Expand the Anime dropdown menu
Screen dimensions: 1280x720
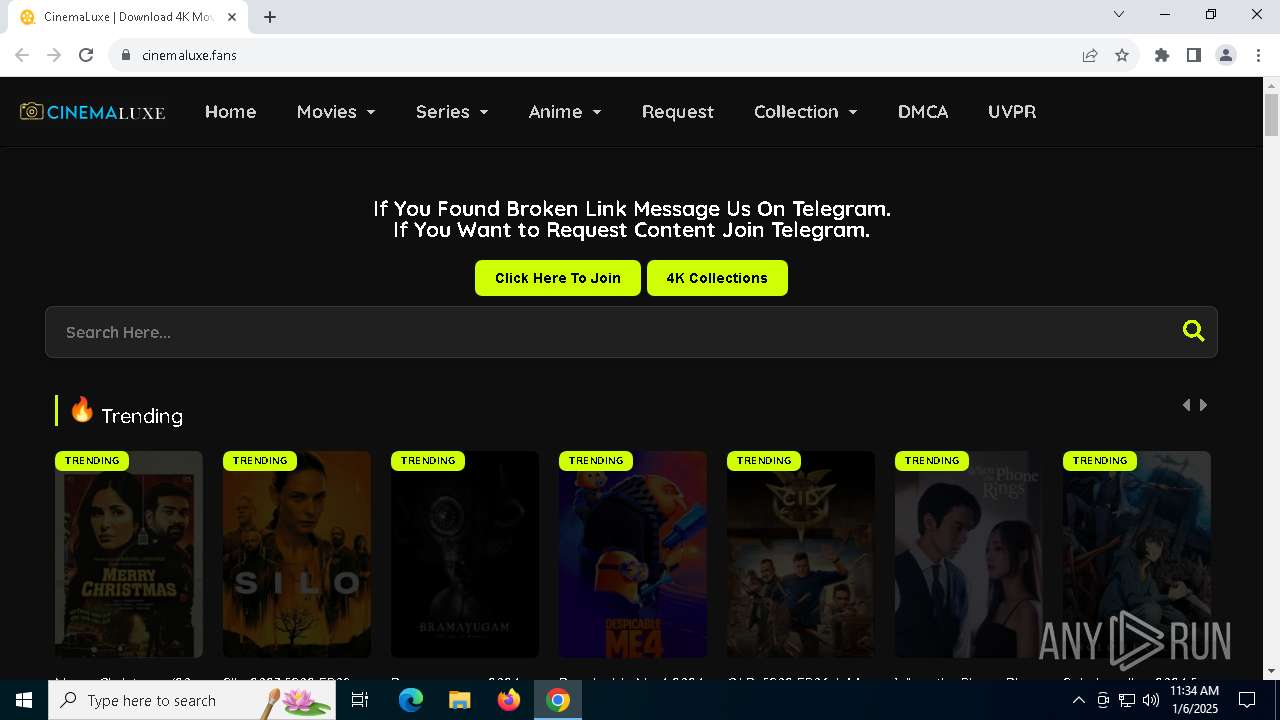click(565, 112)
